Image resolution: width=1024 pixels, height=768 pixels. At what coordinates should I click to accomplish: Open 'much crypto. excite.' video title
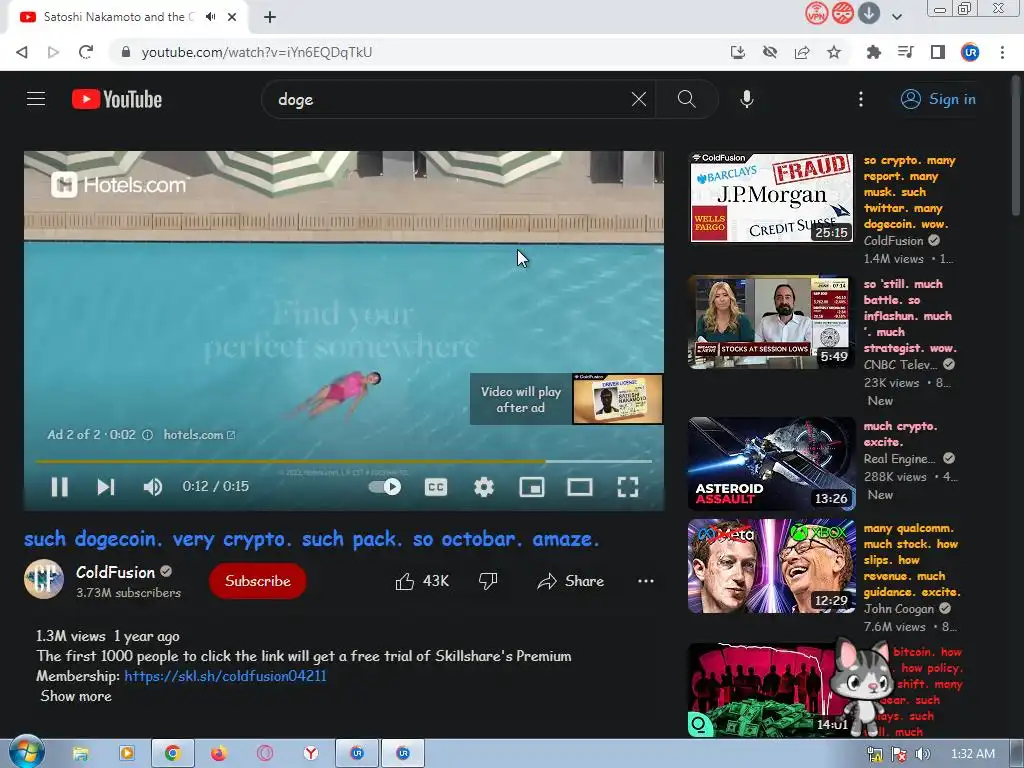901,434
